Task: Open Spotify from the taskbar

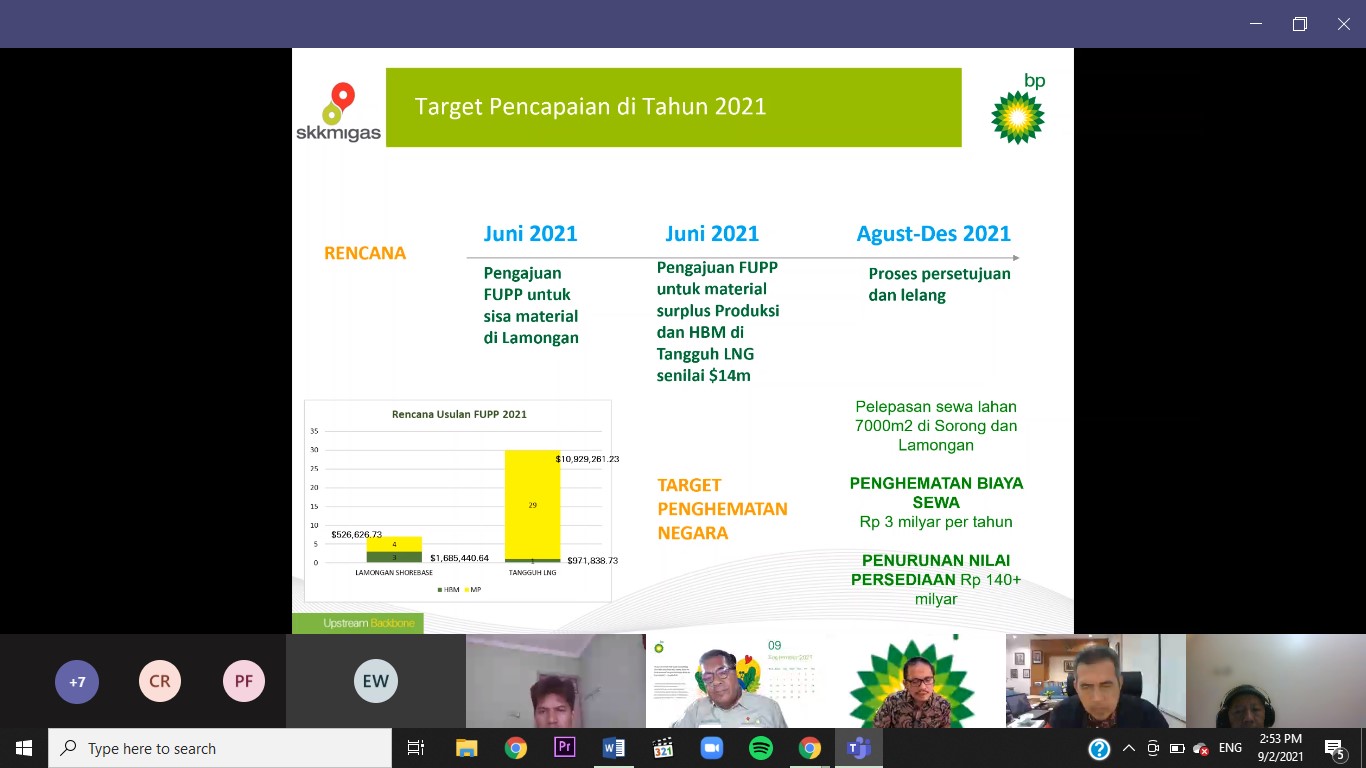Action: click(x=760, y=748)
